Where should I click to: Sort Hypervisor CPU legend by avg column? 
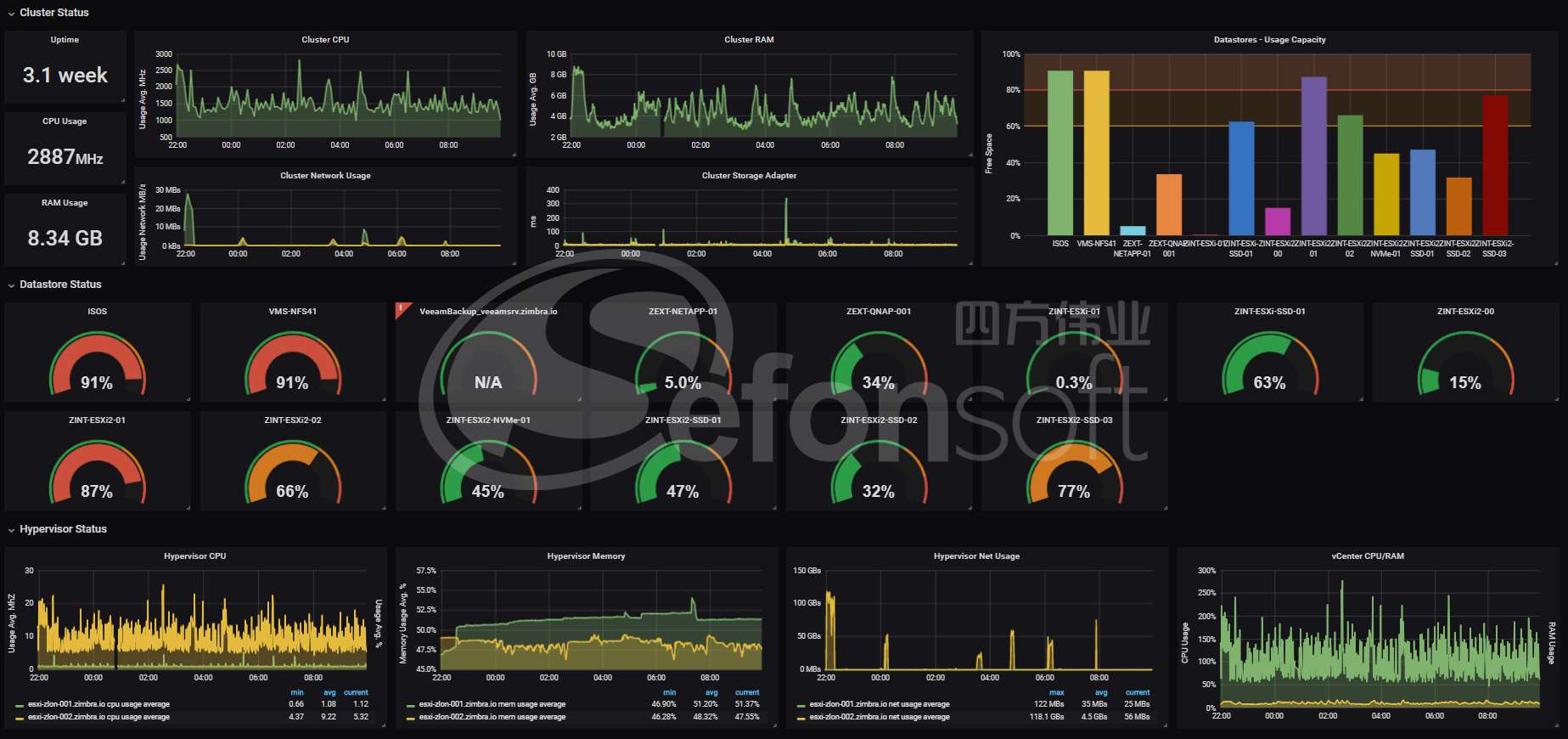(x=329, y=693)
